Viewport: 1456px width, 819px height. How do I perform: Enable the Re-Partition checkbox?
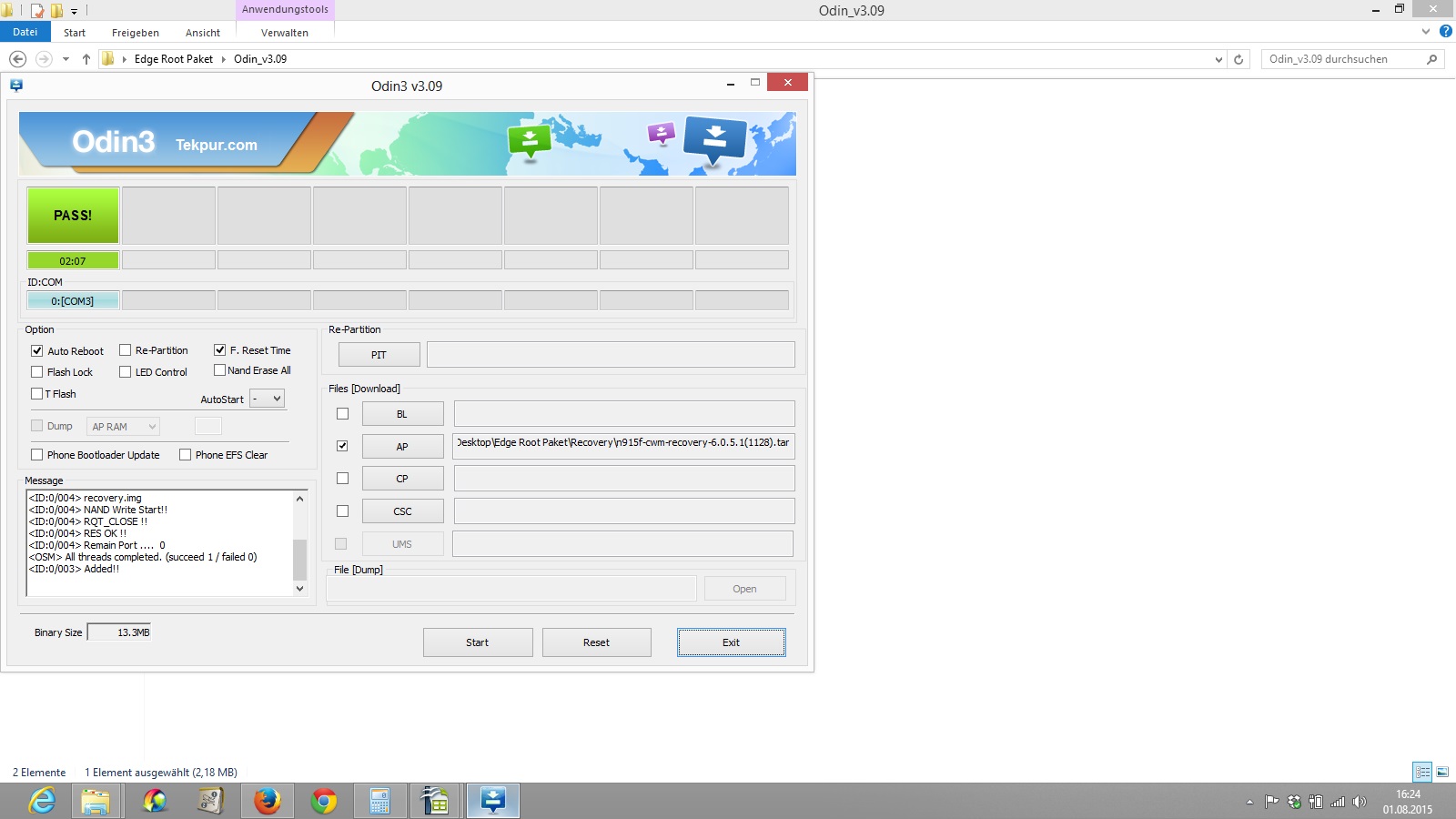tap(126, 350)
